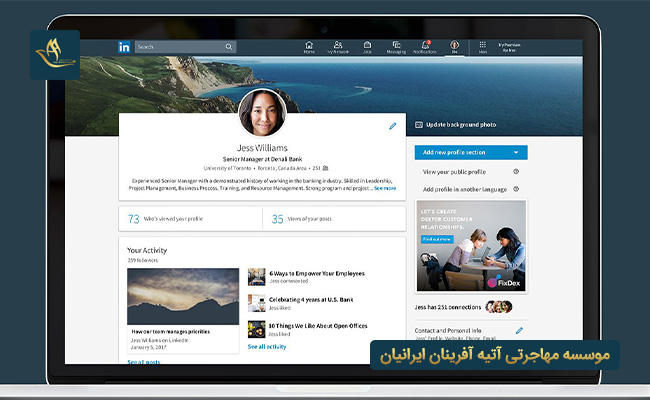Click Jess Williams profile photo
Viewport: 650px width, 400px height.
tap(262, 113)
